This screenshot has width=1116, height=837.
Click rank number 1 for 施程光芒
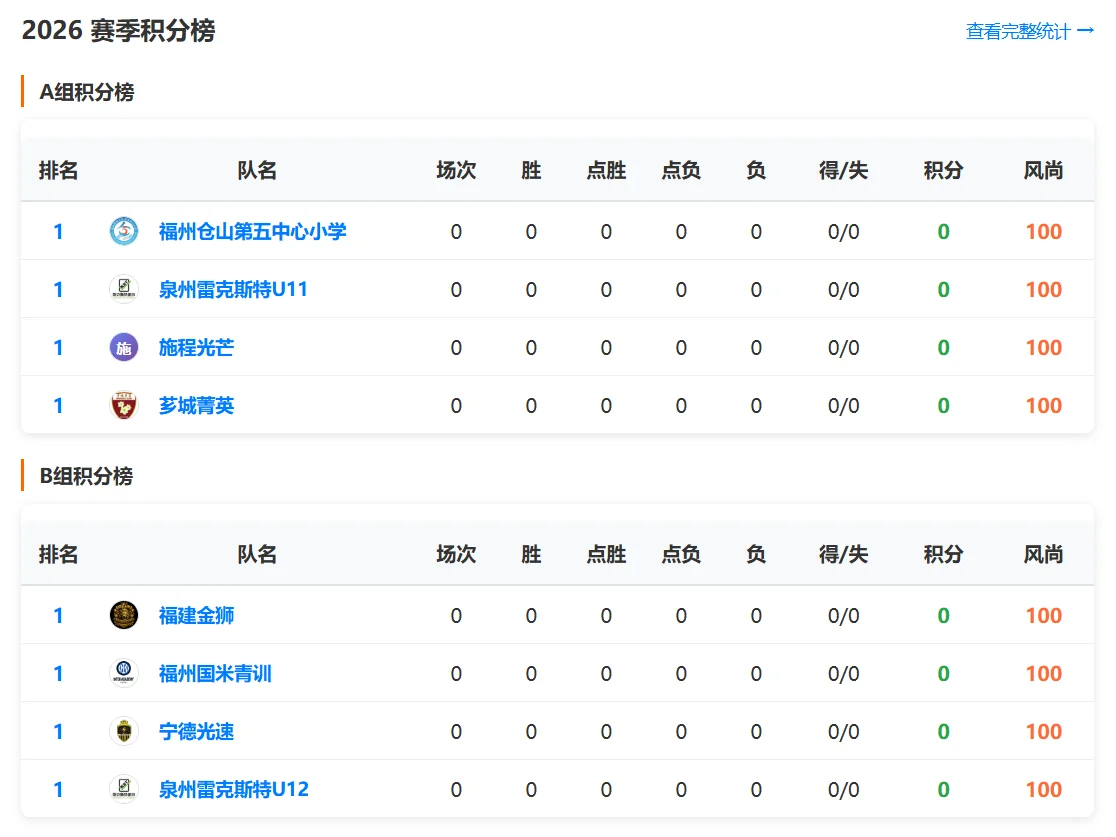(x=58, y=347)
